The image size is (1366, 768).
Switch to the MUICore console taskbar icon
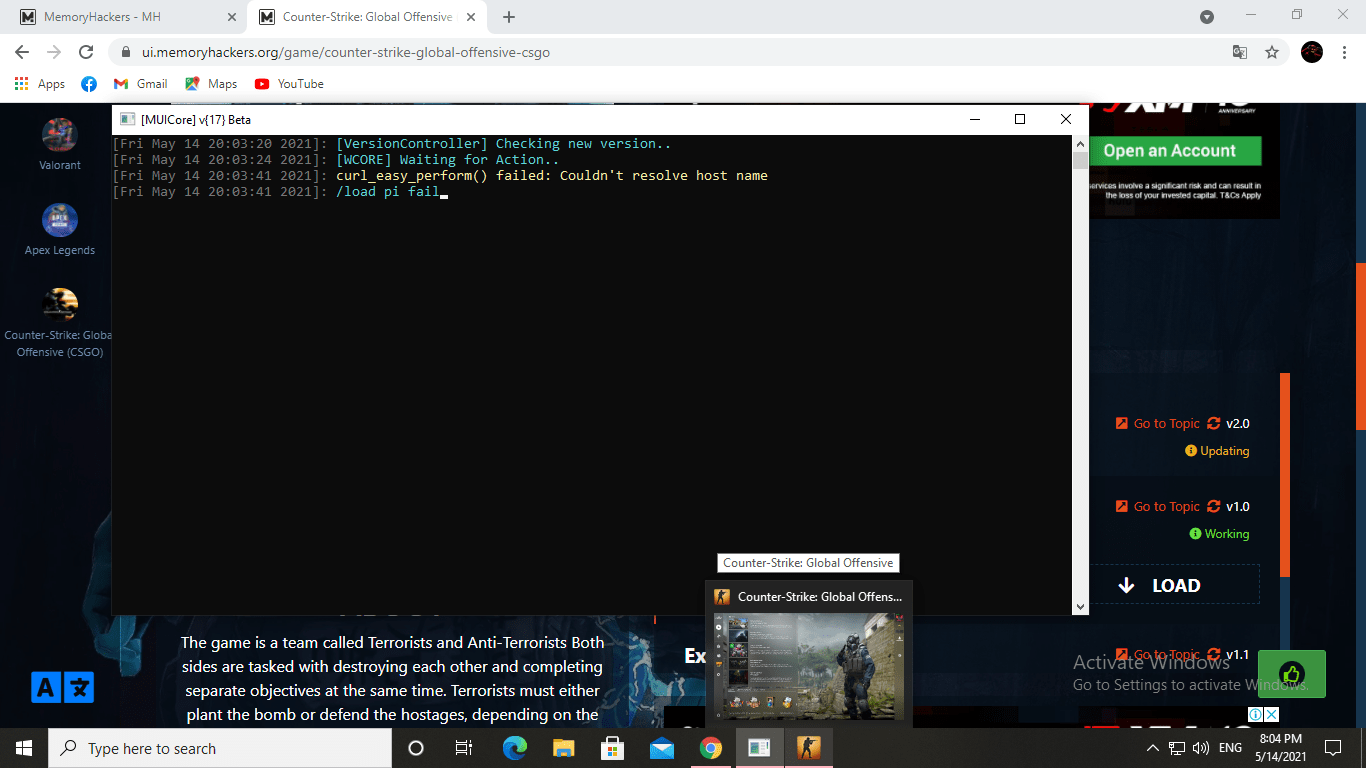760,748
